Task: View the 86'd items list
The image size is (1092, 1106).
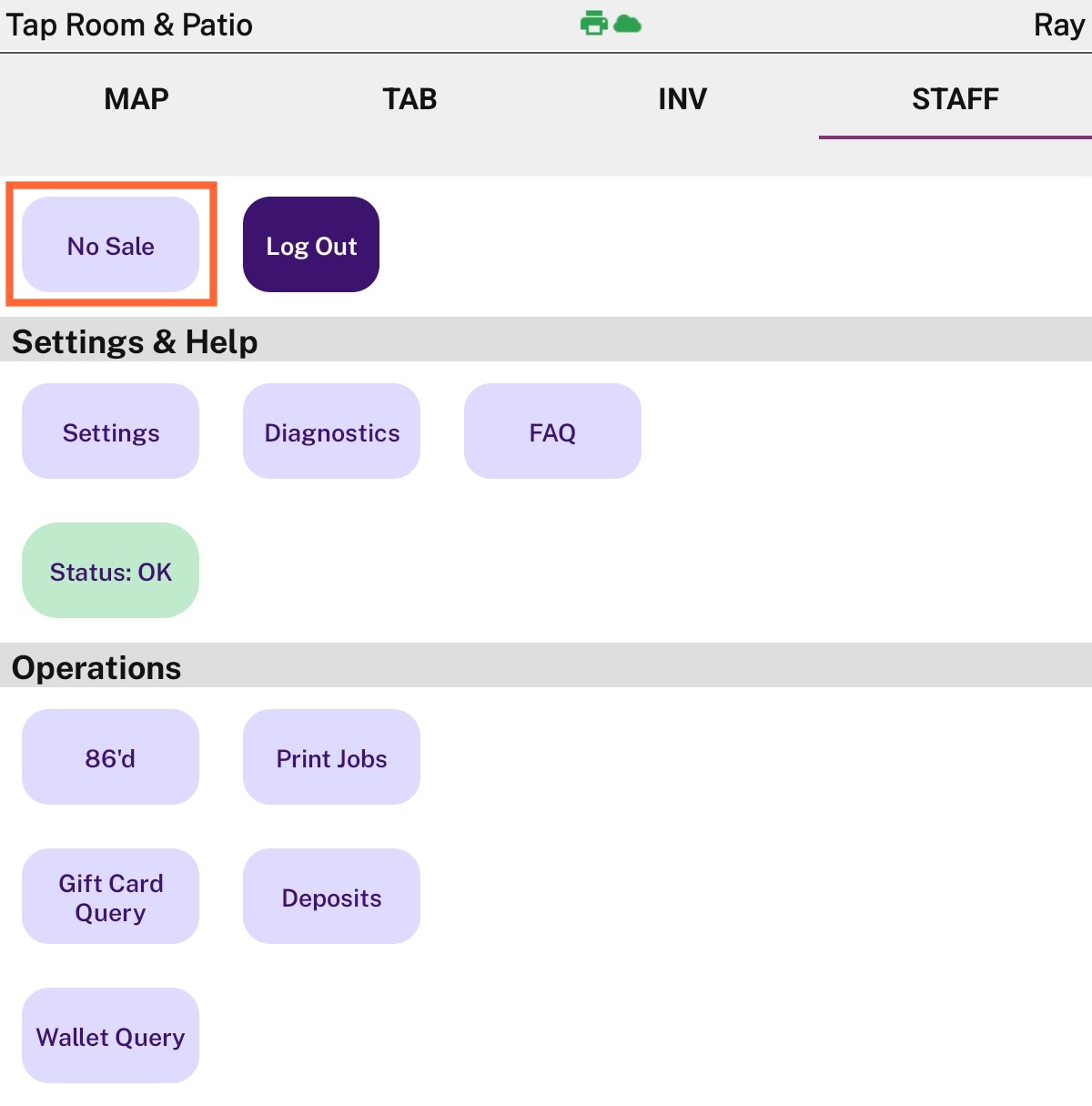Action: pos(110,757)
